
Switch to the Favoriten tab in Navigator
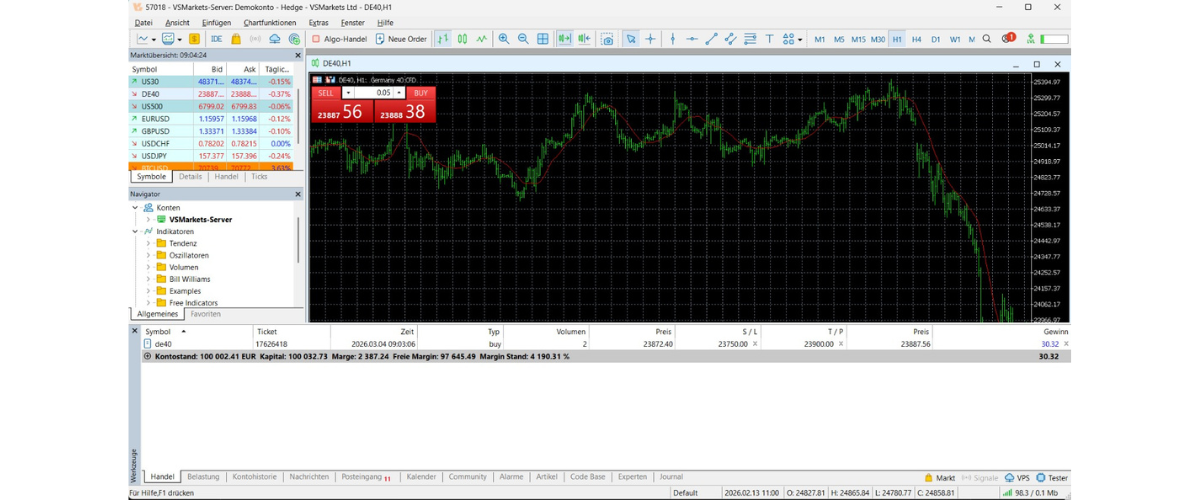click(x=206, y=313)
